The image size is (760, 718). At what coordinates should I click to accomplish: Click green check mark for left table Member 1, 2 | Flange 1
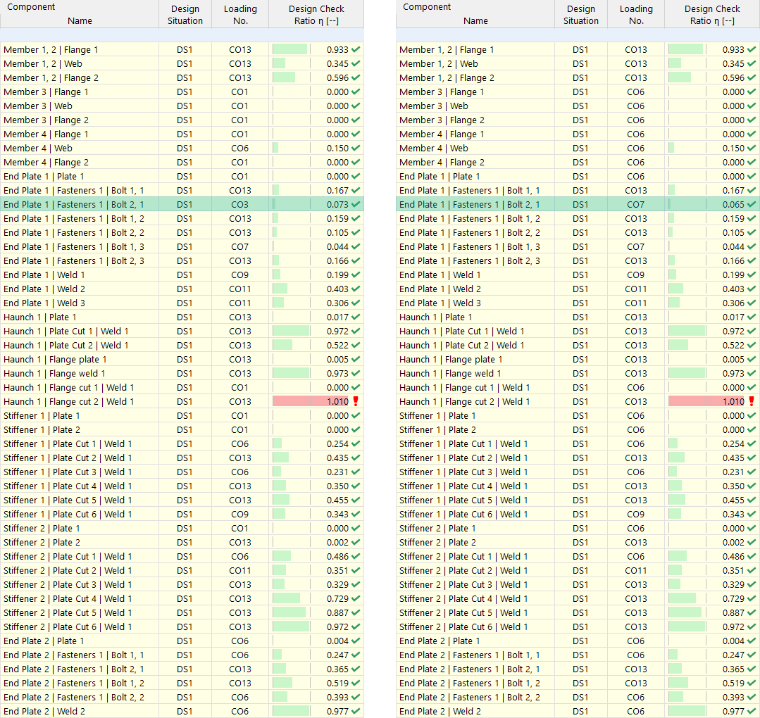tap(356, 49)
